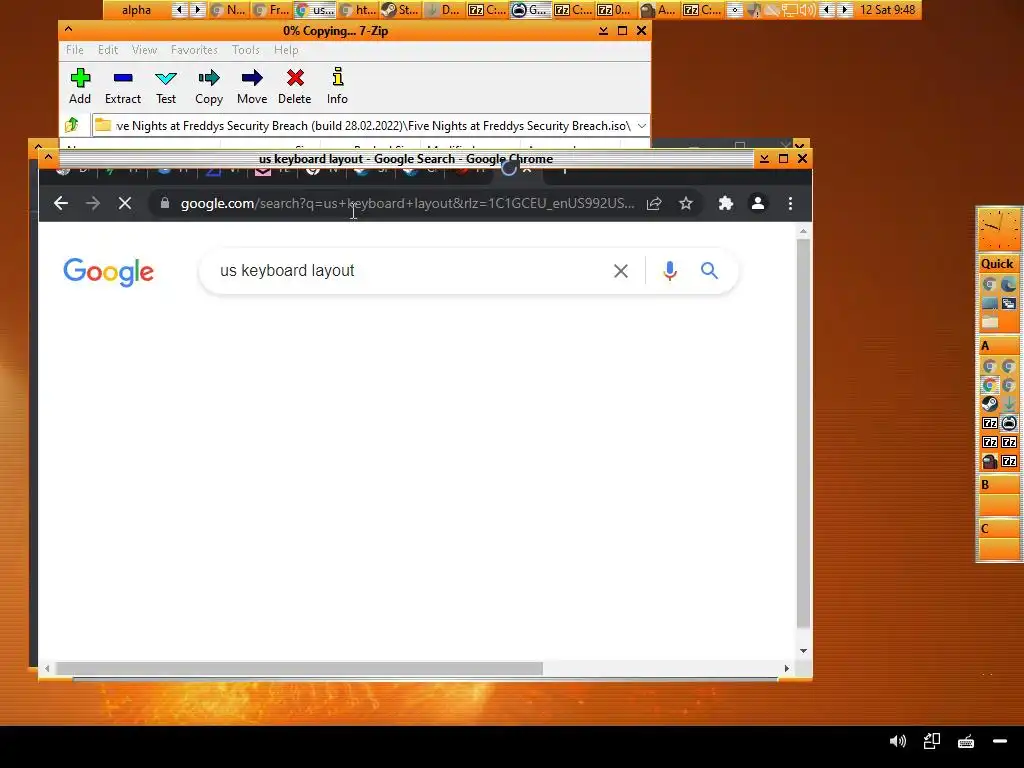
Task: Share this page from the address bar
Action: [654, 203]
